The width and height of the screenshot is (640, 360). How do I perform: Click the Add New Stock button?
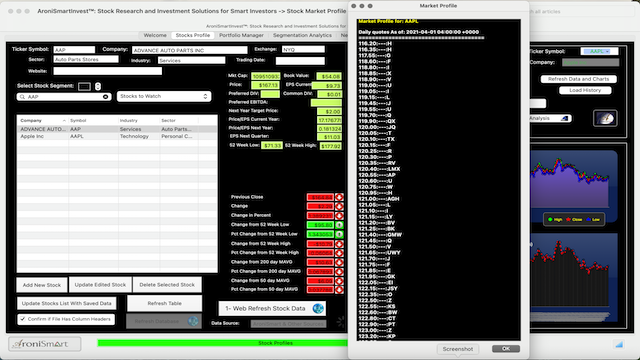click(42, 285)
